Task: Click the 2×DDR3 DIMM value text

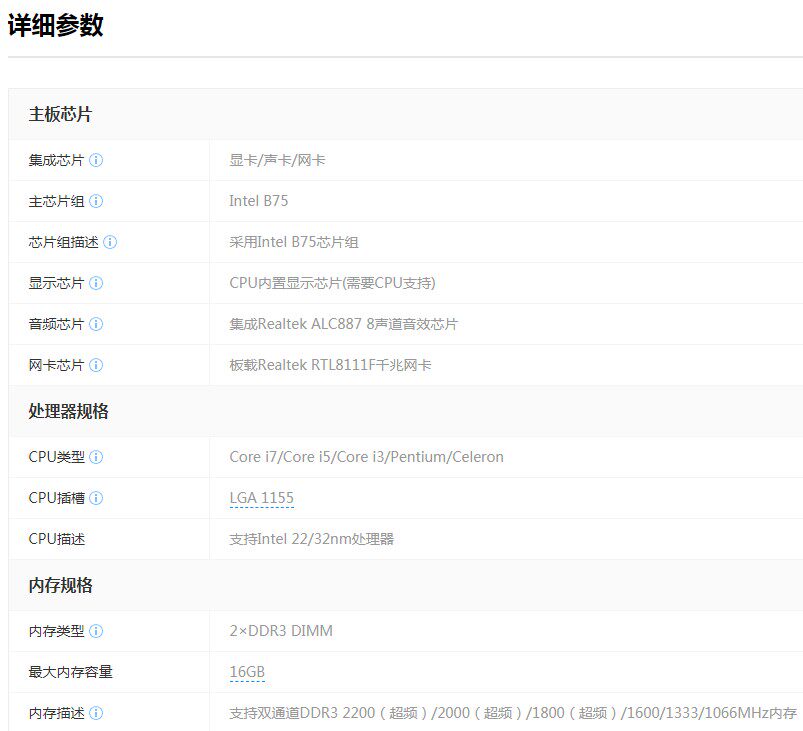Action: (281, 631)
